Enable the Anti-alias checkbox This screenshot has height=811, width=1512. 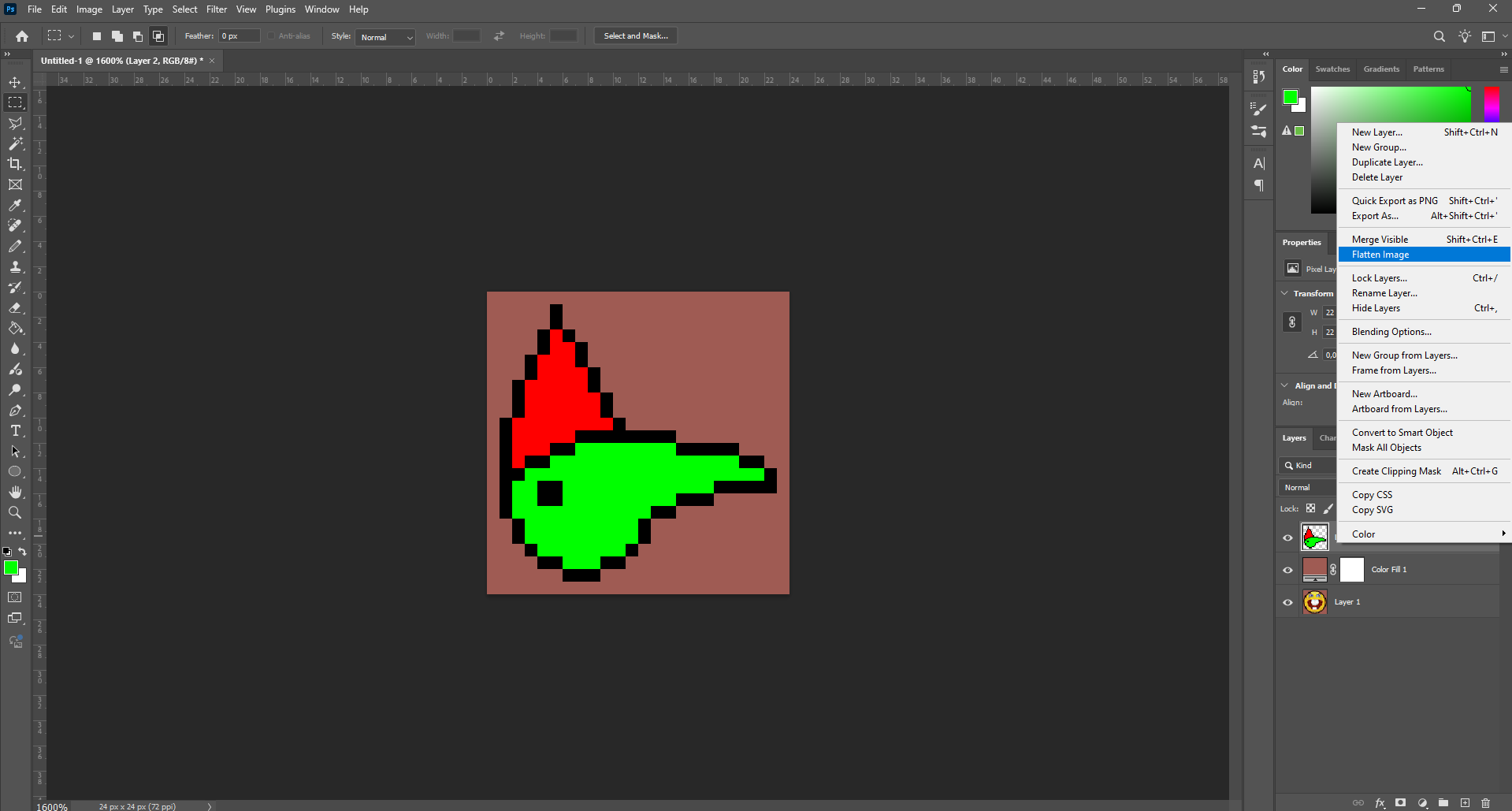click(271, 36)
